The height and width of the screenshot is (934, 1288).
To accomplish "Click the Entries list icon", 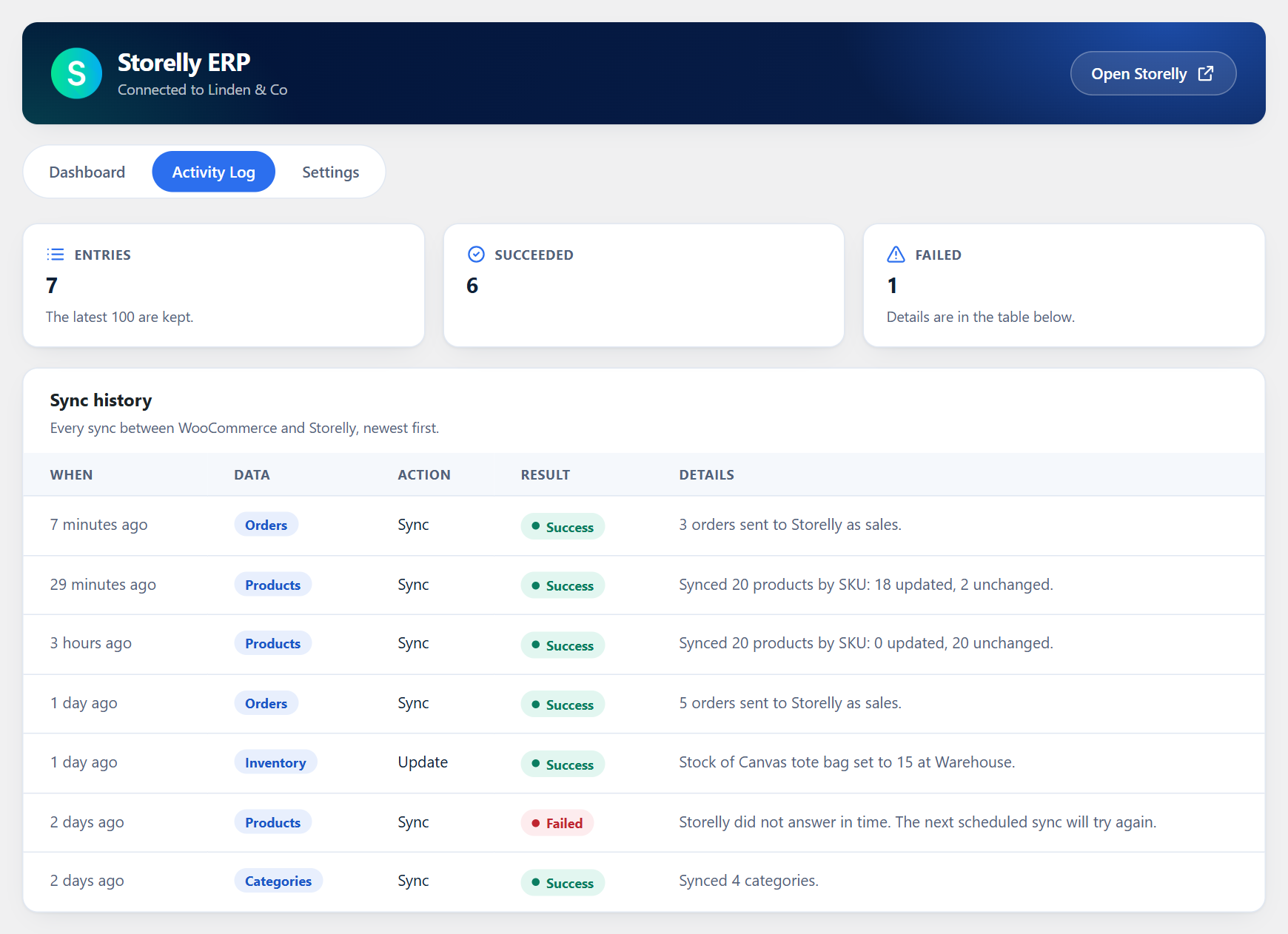I will click(x=56, y=255).
